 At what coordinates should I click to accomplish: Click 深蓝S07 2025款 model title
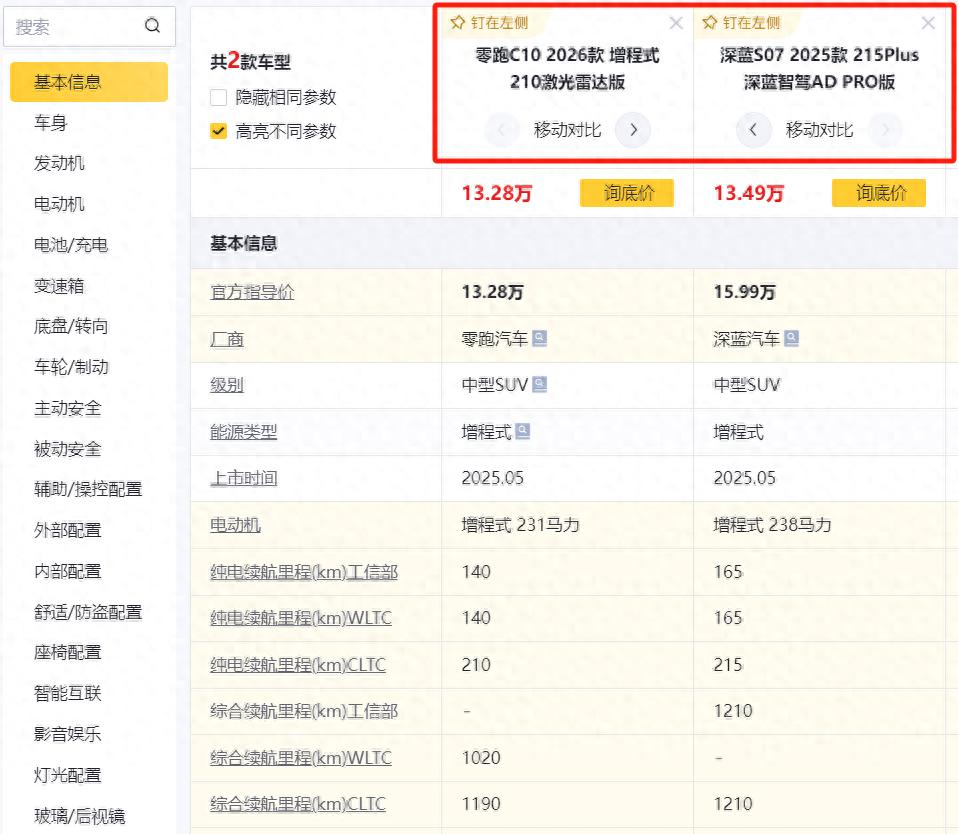[819, 68]
